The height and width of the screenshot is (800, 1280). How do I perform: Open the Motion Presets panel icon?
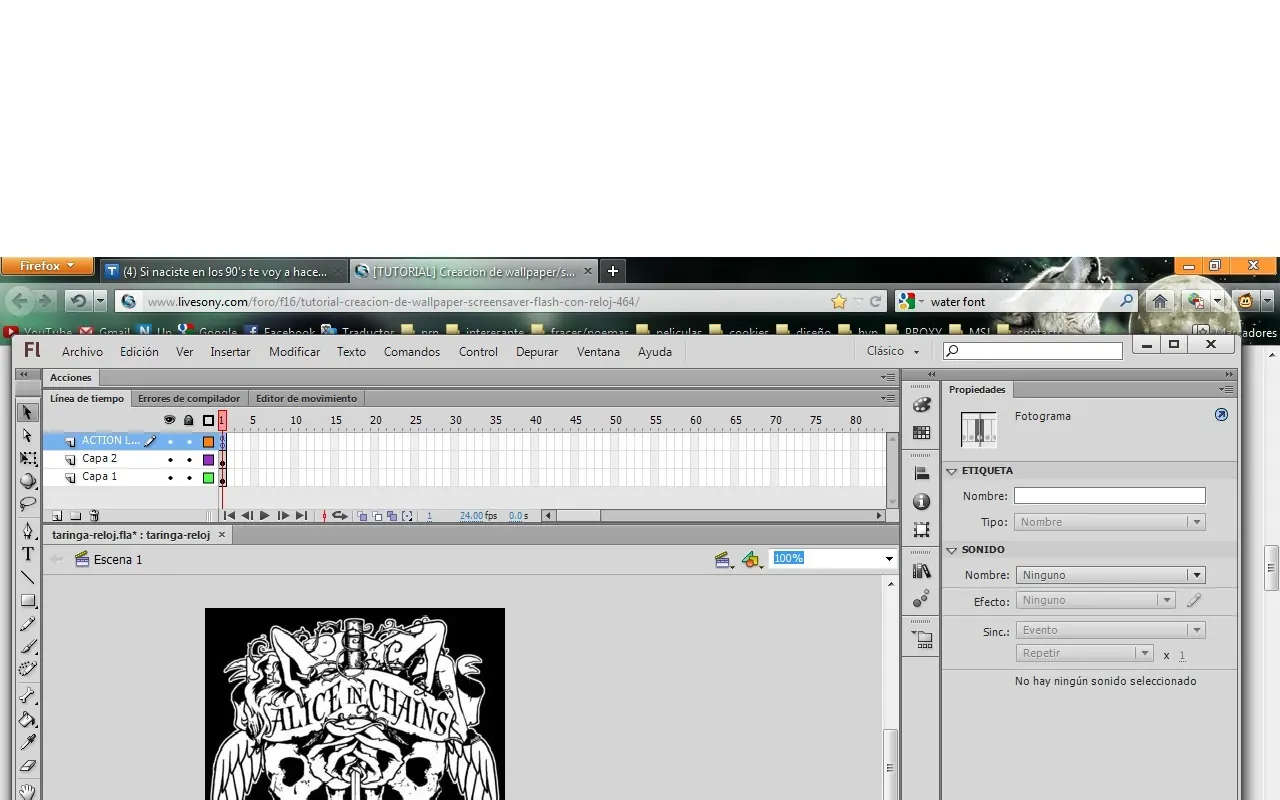[x=922, y=598]
